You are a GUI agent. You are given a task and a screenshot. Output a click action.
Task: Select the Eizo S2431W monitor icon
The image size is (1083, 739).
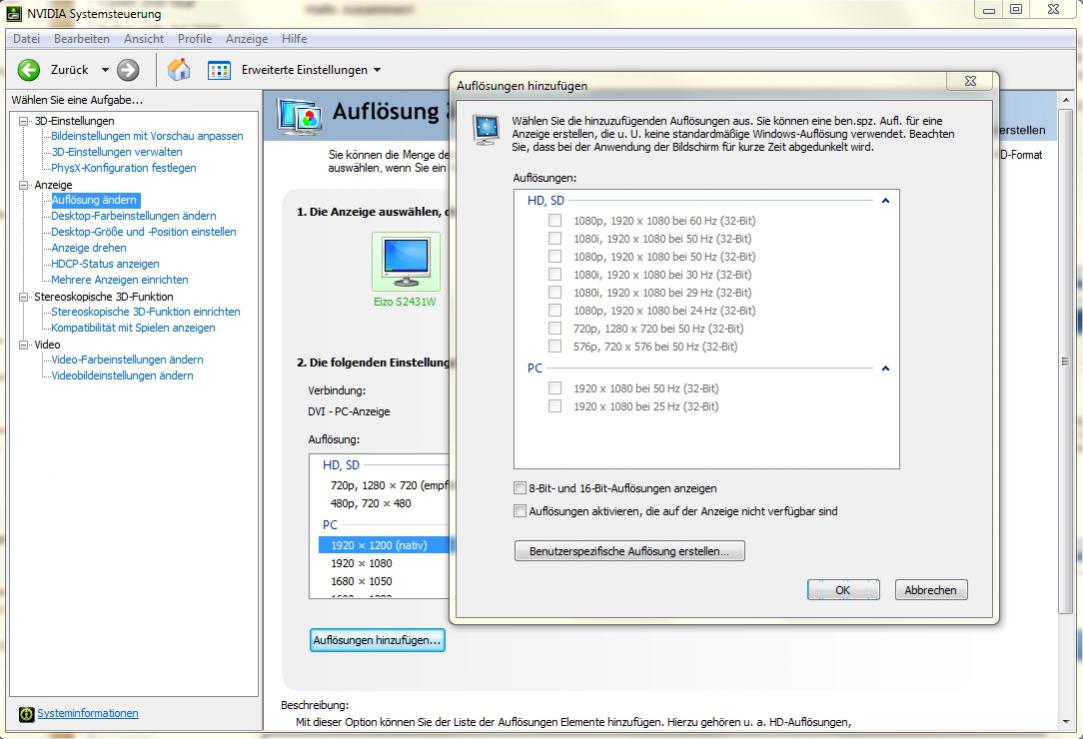pyautogui.click(x=405, y=262)
